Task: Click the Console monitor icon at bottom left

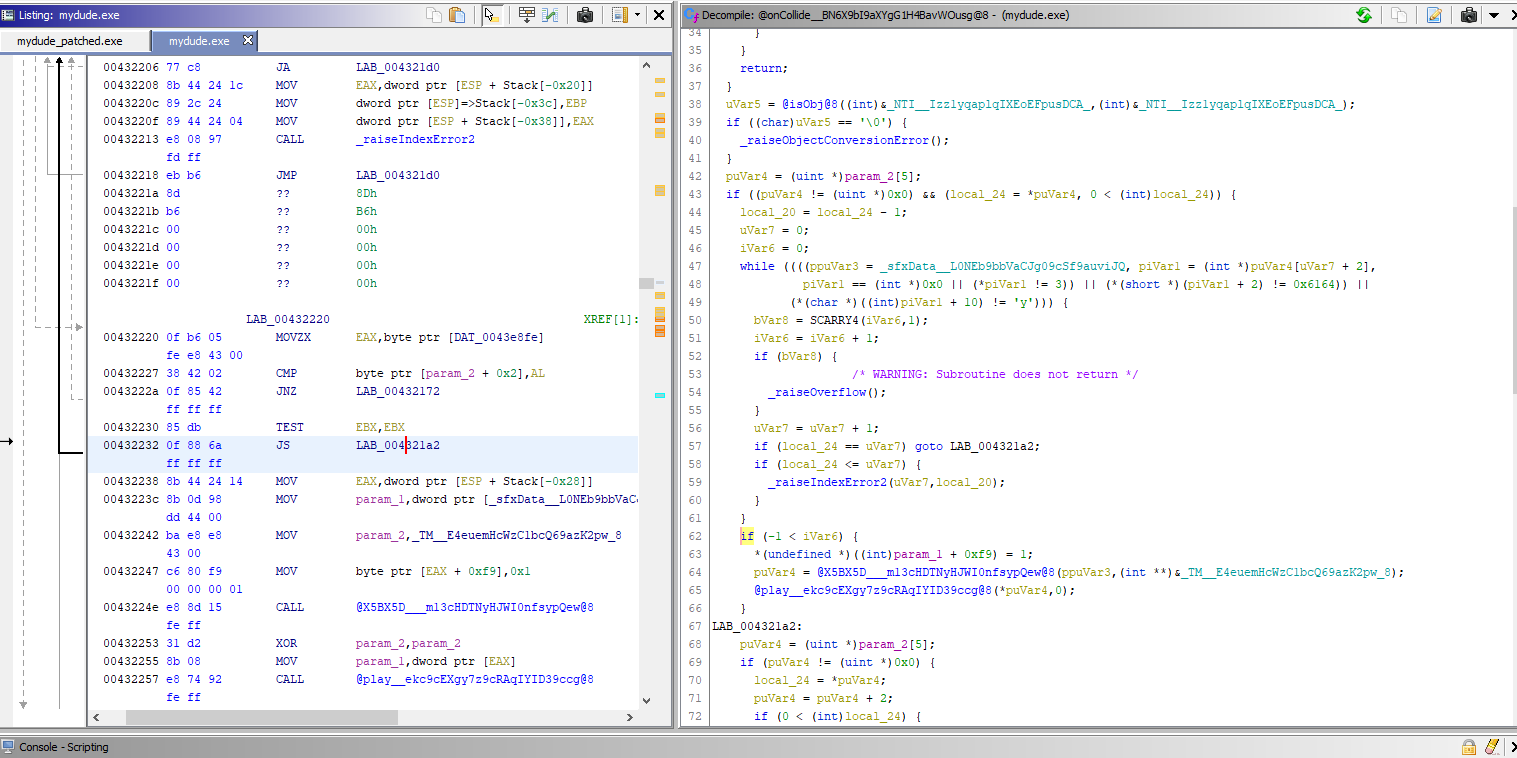Action: tap(8, 747)
